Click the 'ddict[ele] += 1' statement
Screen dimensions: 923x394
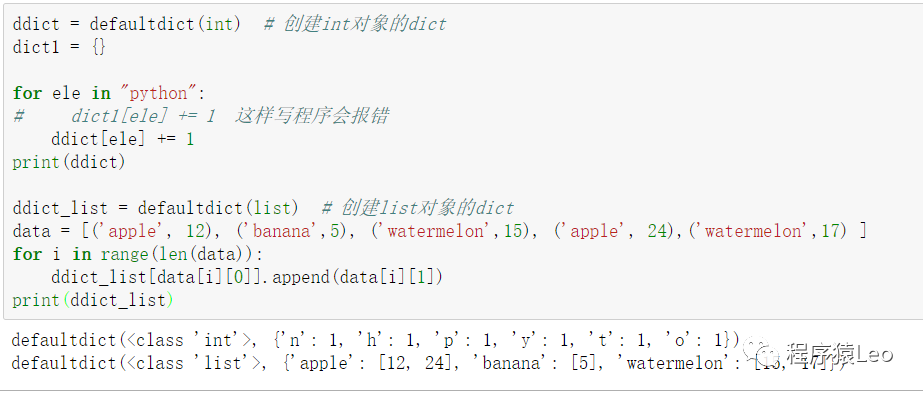(122, 139)
